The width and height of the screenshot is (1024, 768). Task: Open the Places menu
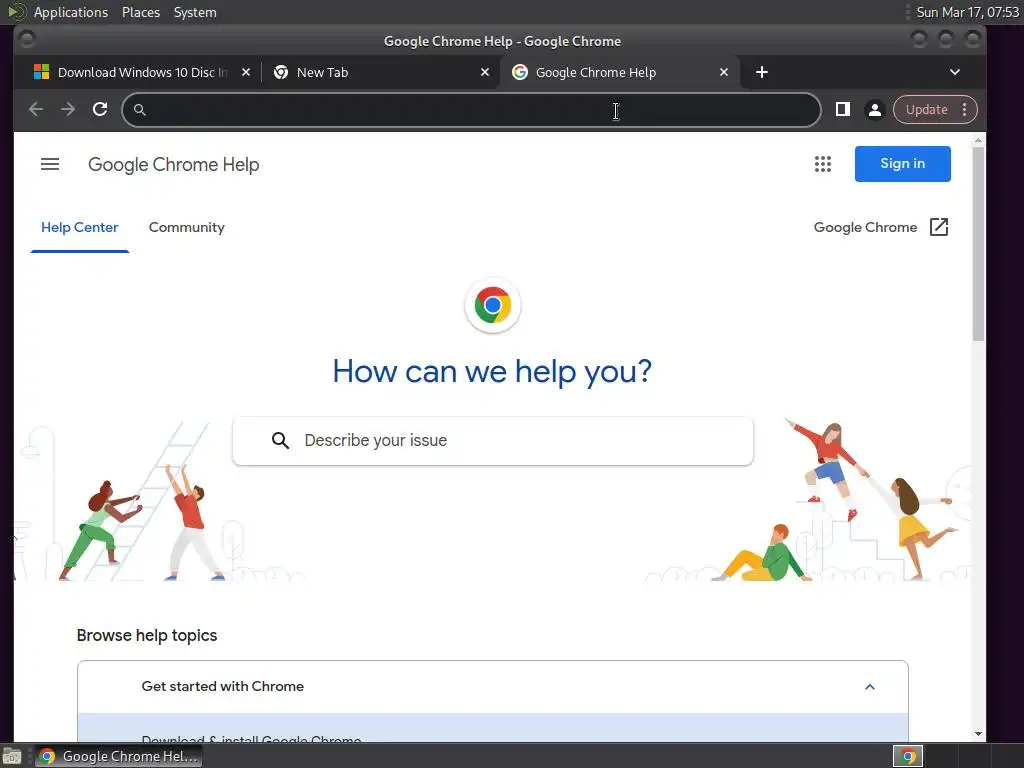[141, 12]
